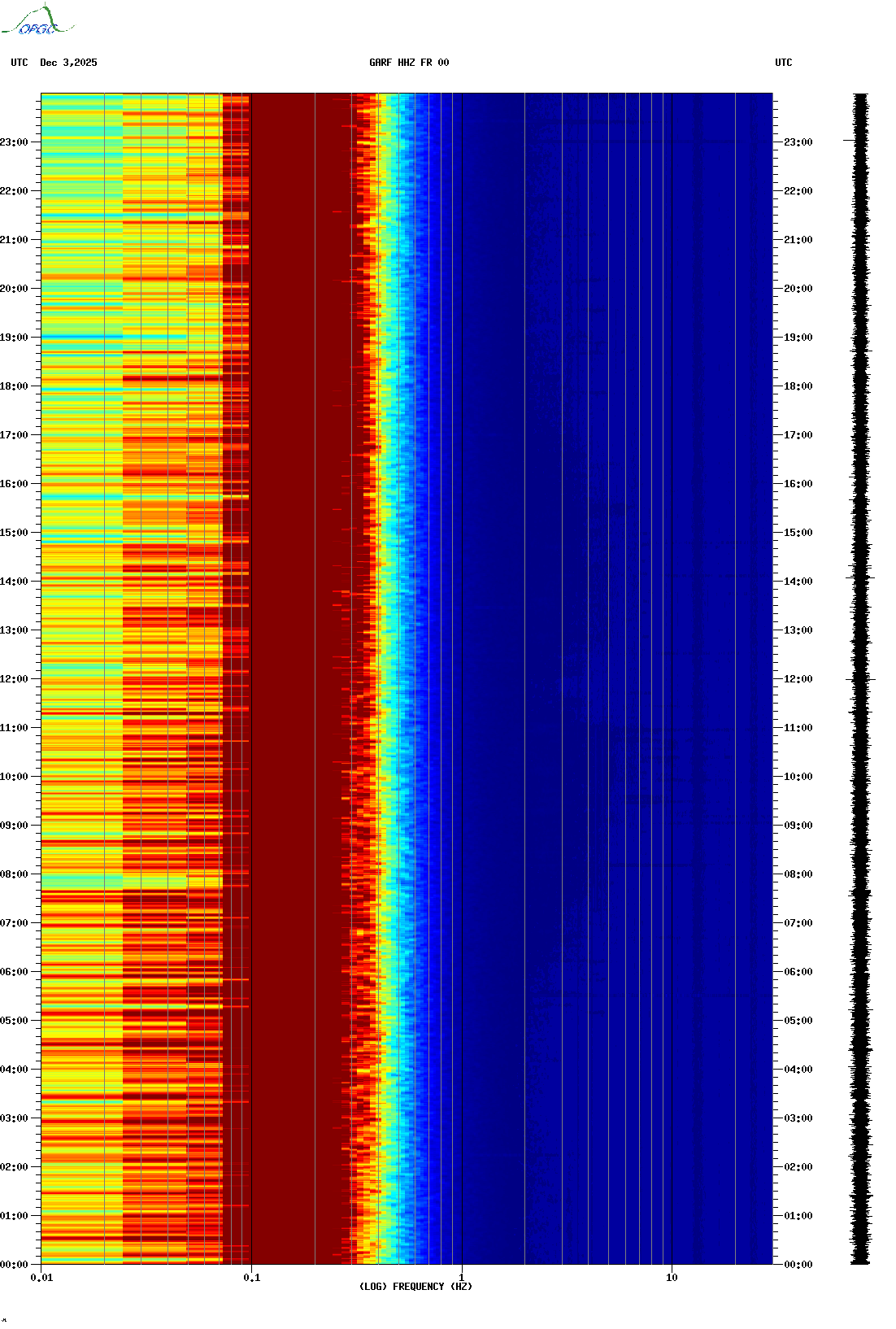The width and height of the screenshot is (896, 1329).
Task: Click the (LOG) FREQUENCY (HZ) axis title
Action: 415,1287
